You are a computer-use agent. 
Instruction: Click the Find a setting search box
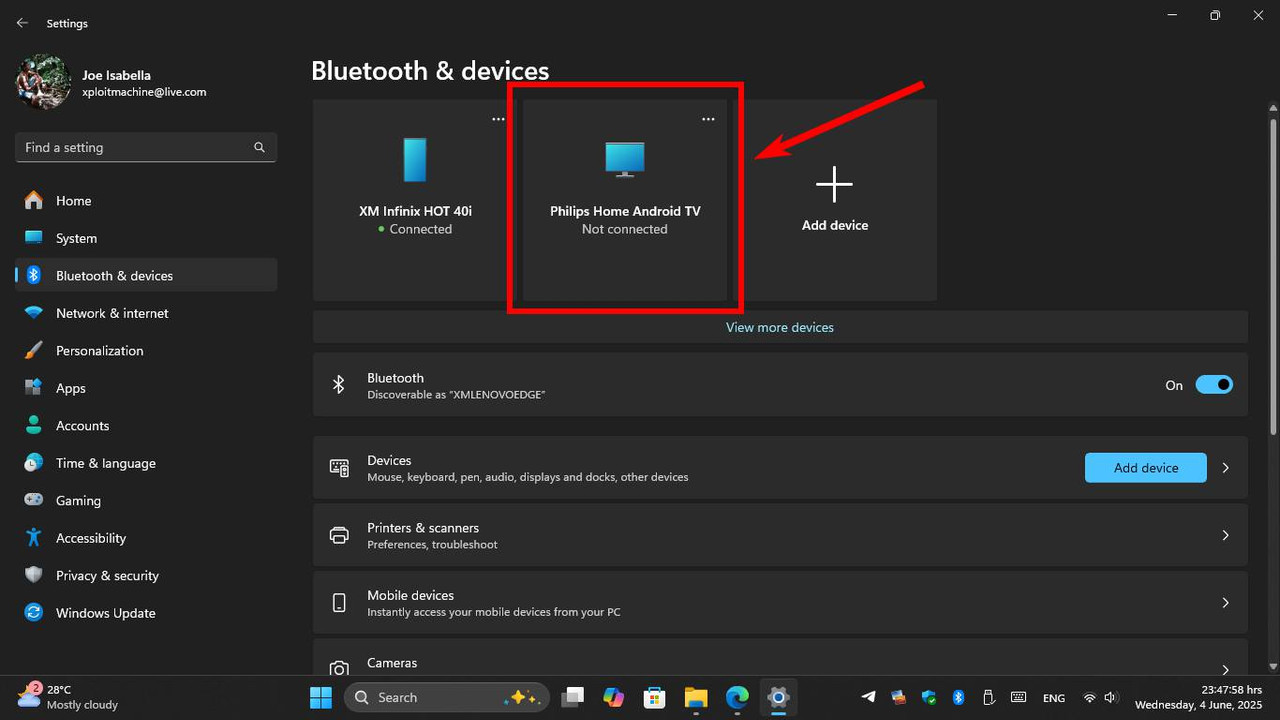coord(146,147)
